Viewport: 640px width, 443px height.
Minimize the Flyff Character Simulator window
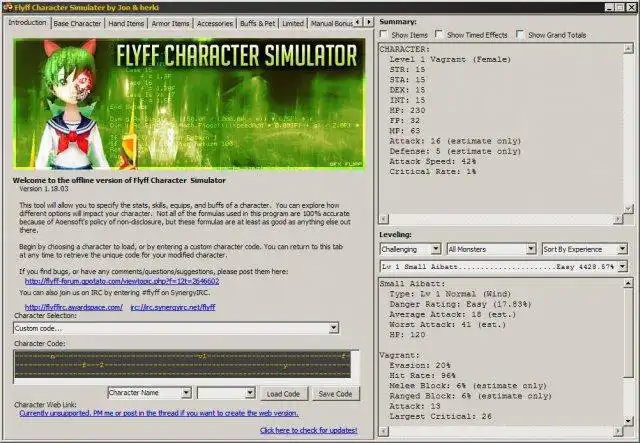pyautogui.click(x=609, y=7)
